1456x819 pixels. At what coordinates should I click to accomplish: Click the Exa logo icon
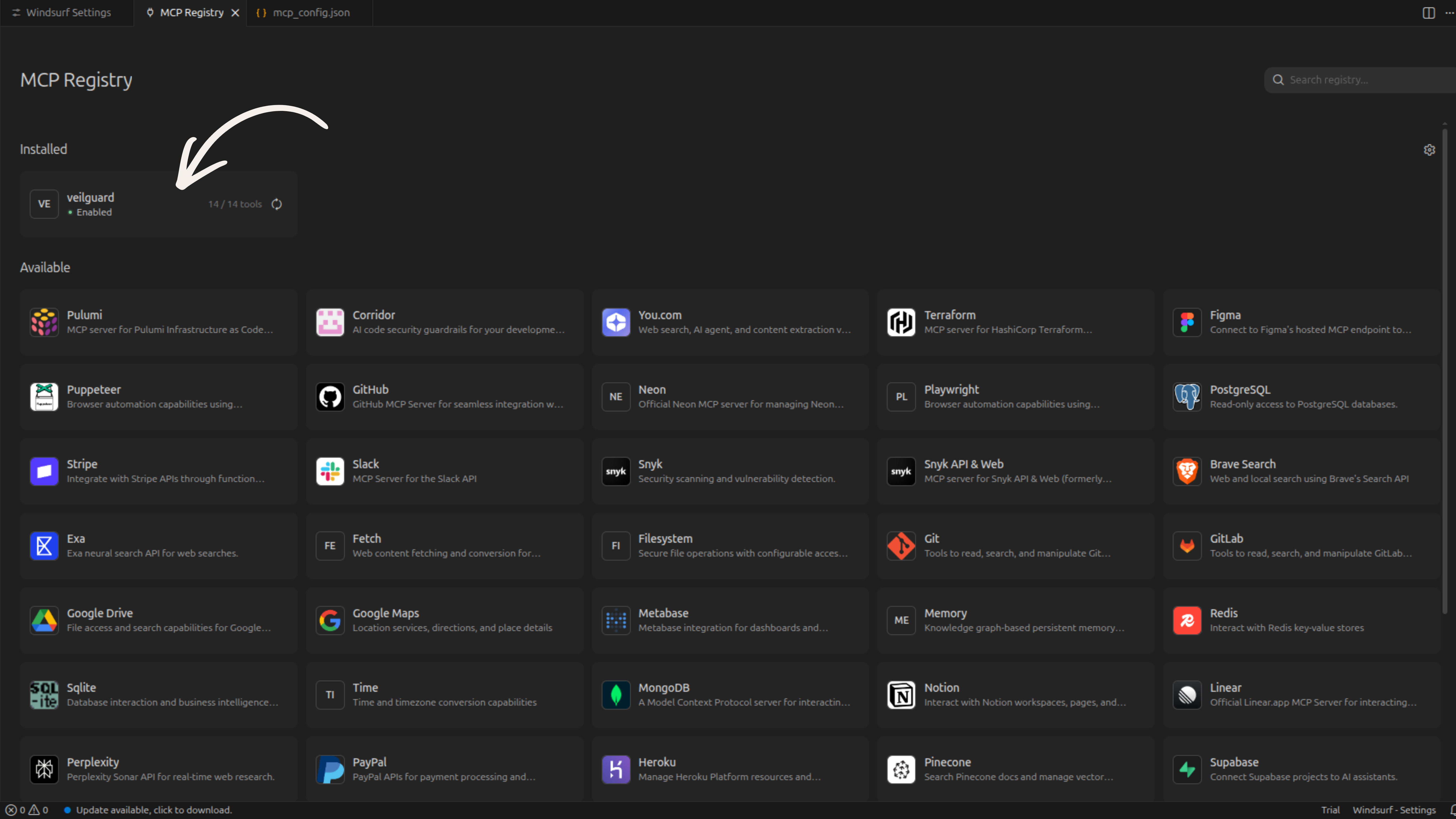44,546
